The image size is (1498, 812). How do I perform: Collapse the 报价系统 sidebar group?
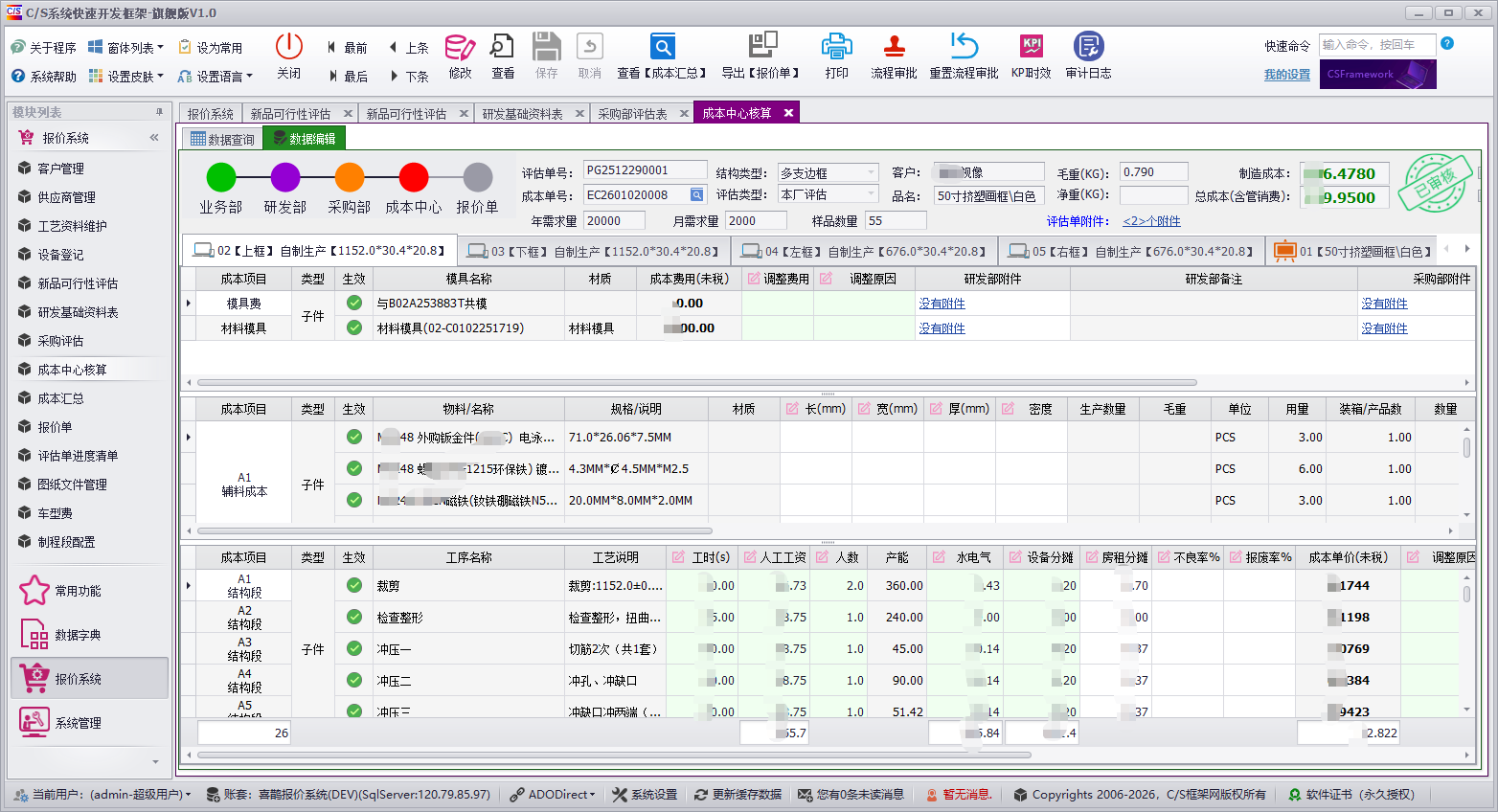(154, 138)
